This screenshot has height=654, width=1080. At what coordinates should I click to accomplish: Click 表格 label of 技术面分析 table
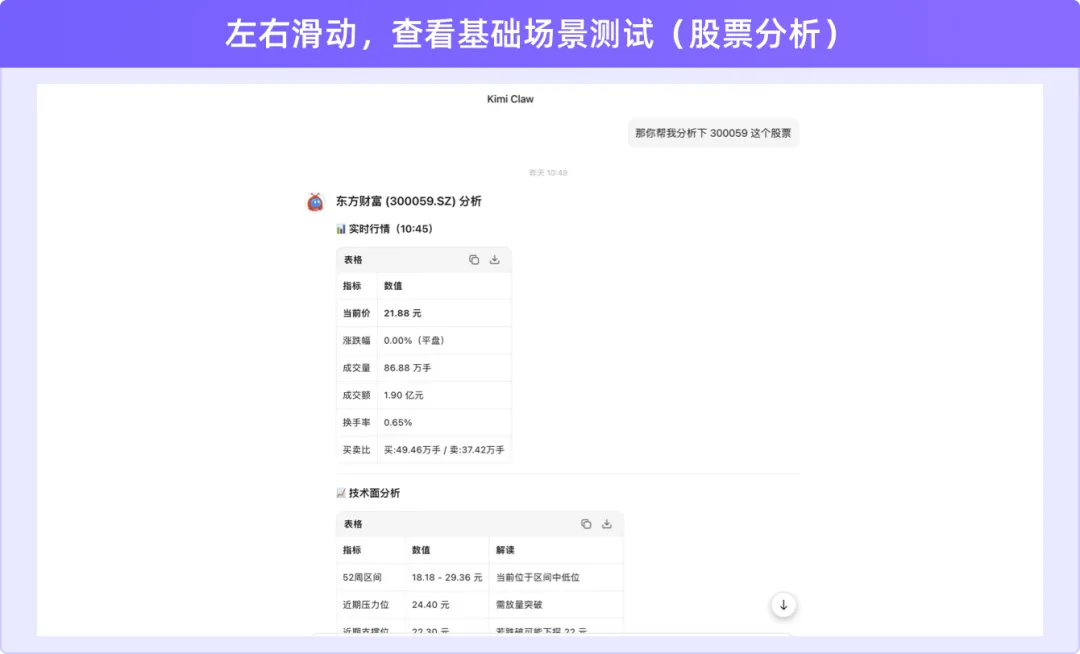(x=353, y=524)
